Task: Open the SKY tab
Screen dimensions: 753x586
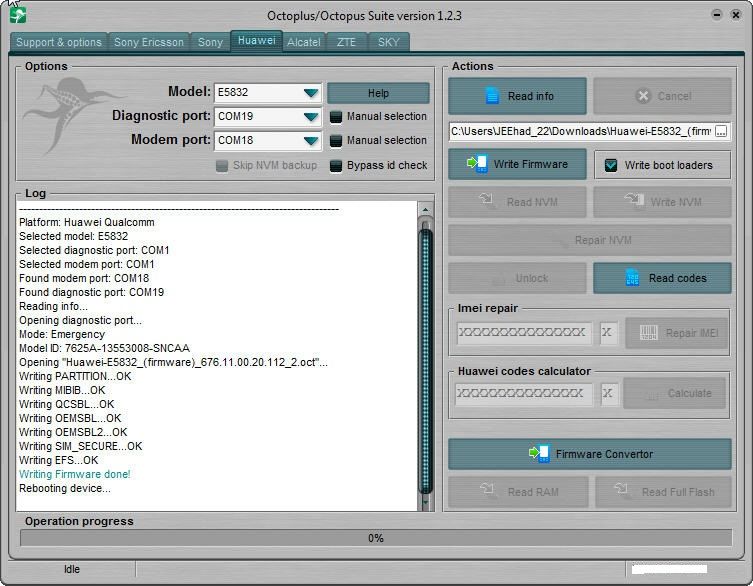Action: point(389,42)
